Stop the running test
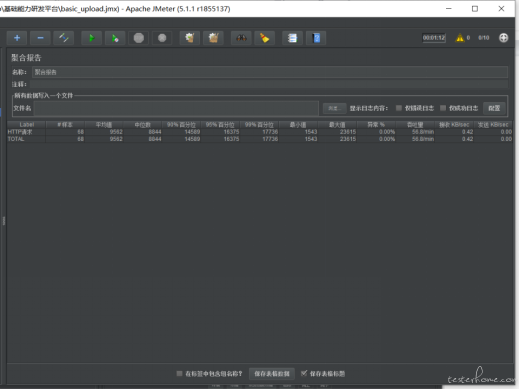This screenshot has height=390, width=519. tap(139, 38)
